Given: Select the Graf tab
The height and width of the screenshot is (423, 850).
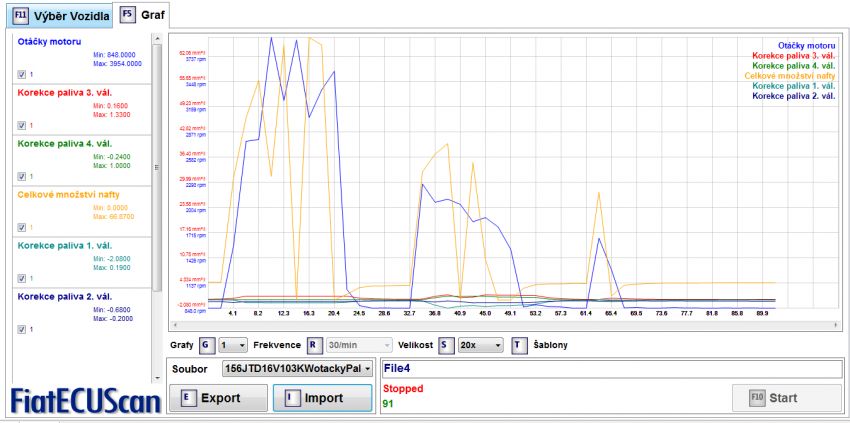Looking at the screenshot, I should [x=144, y=16].
